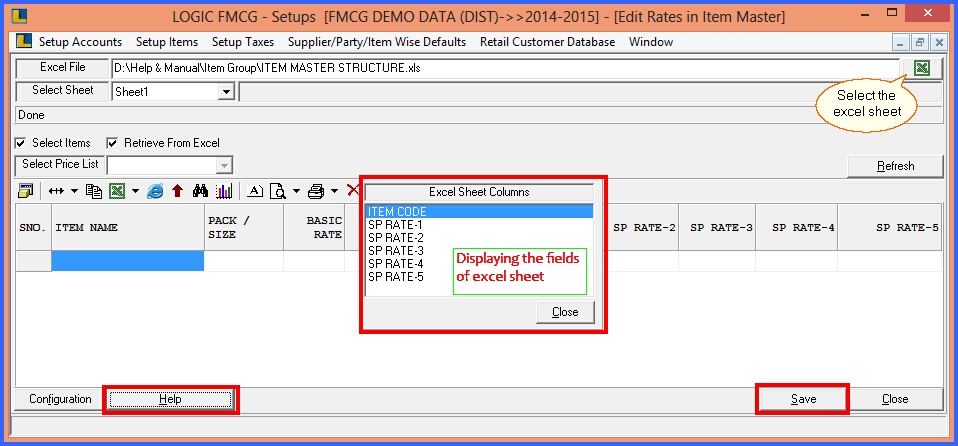Click the SP RATE-5 grid column header
Screen dimensions: 958x446
tap(890, 227)
